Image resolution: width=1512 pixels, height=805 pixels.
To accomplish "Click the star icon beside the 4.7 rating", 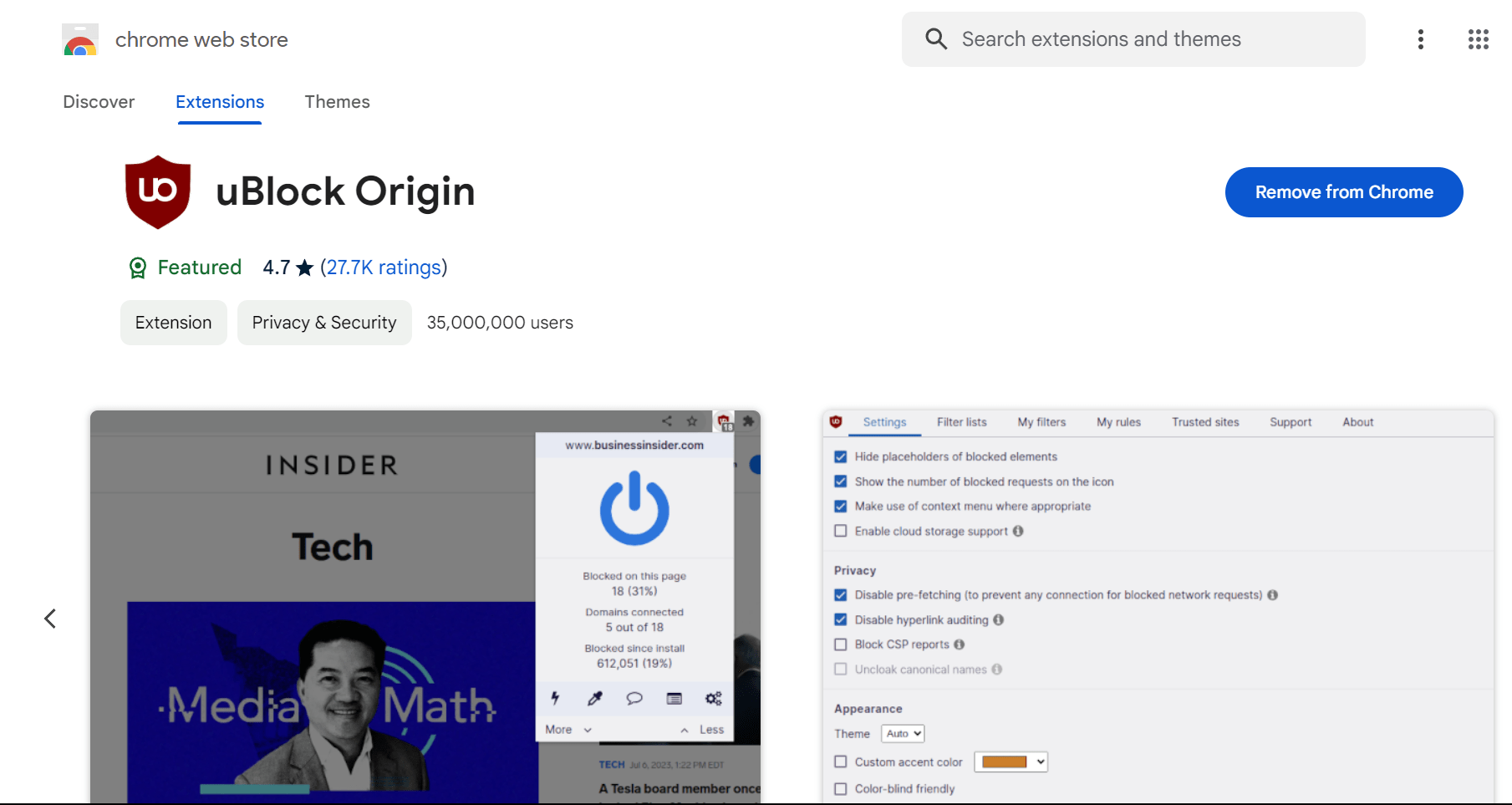I will 305,267.
